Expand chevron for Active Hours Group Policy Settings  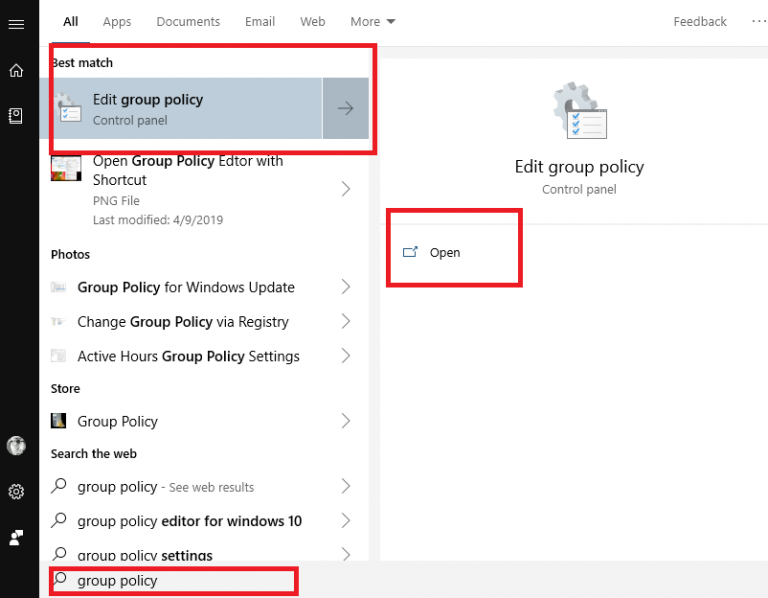pyautogui.click(x=346, y=356)
